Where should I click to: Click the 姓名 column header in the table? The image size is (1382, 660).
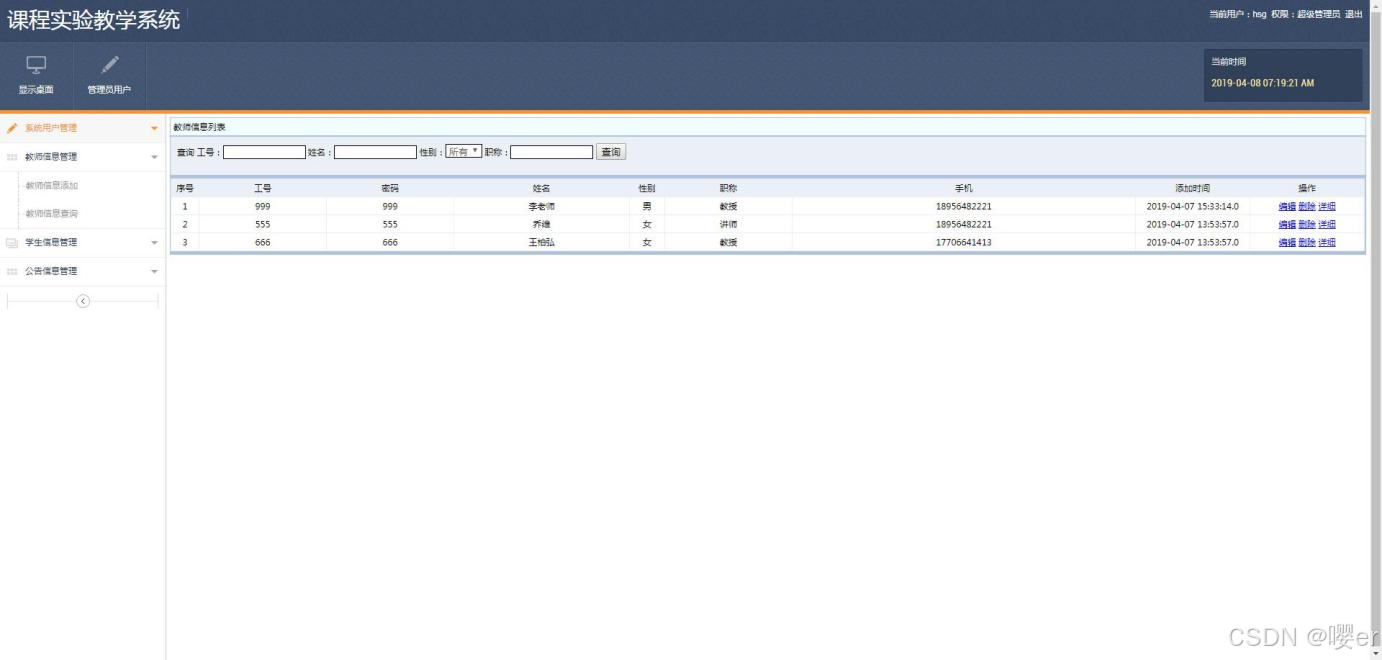tap(542, 188)
